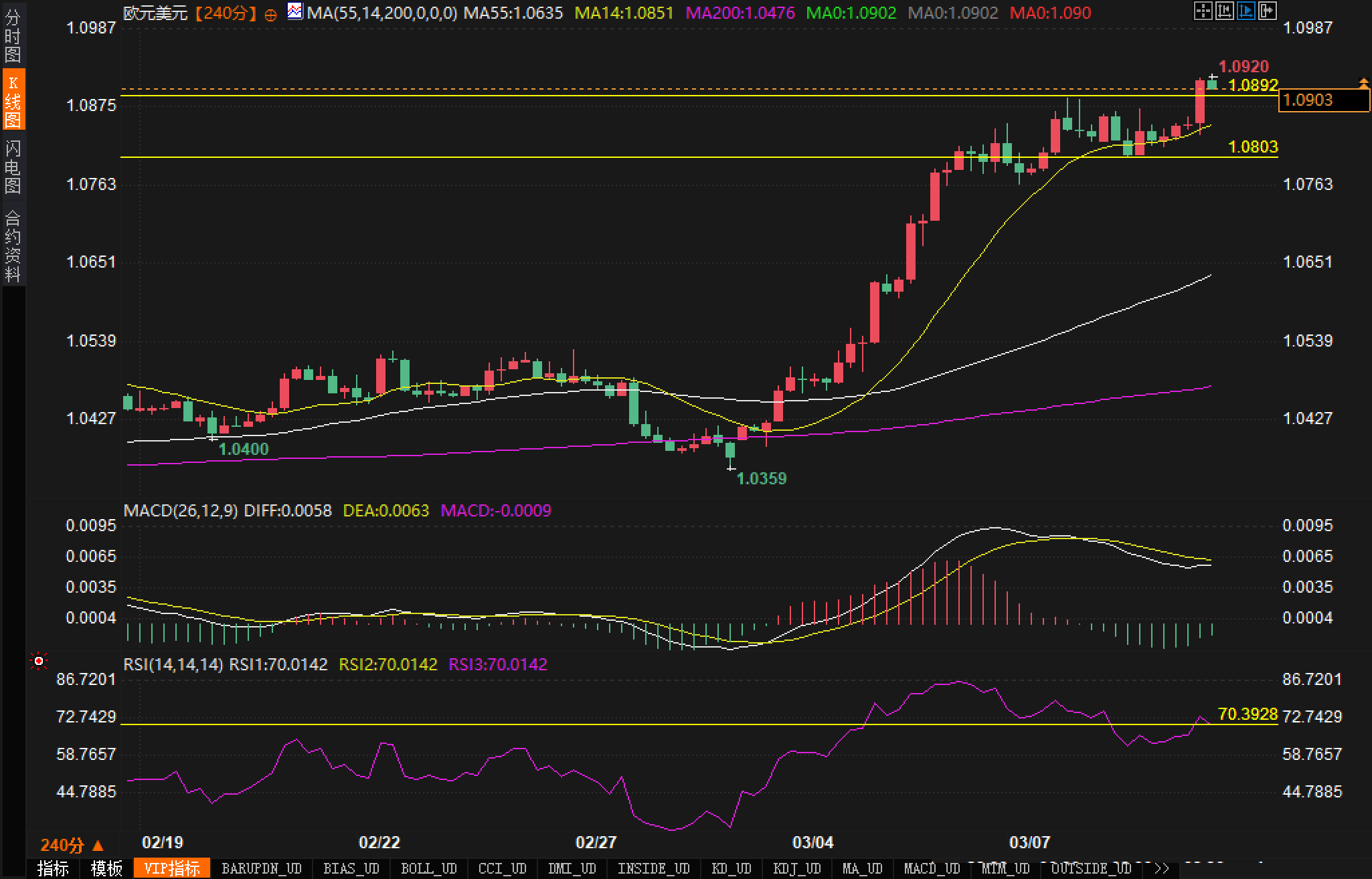This screenshot has width=1372, height=879.
Task: Select the VIP指标 tab
Action: (x=172, y=869)
